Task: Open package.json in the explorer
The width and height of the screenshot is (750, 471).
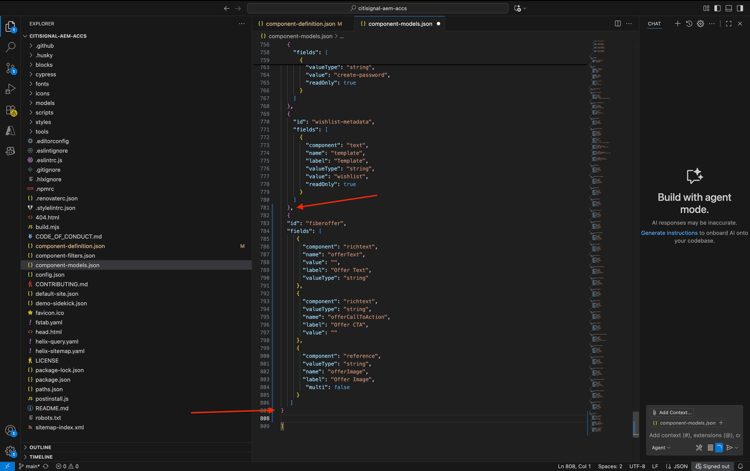Action: click(x=53, y=380)
